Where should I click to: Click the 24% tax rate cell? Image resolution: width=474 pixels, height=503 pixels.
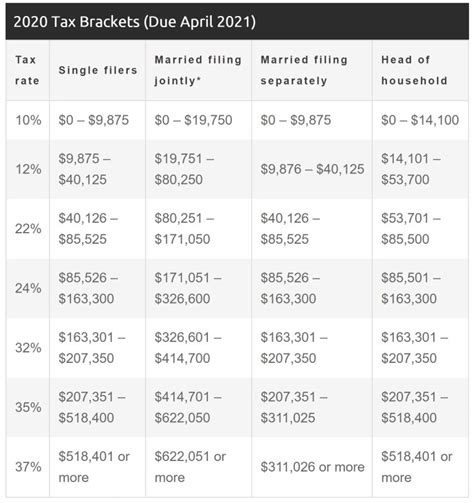pos(28,288)
